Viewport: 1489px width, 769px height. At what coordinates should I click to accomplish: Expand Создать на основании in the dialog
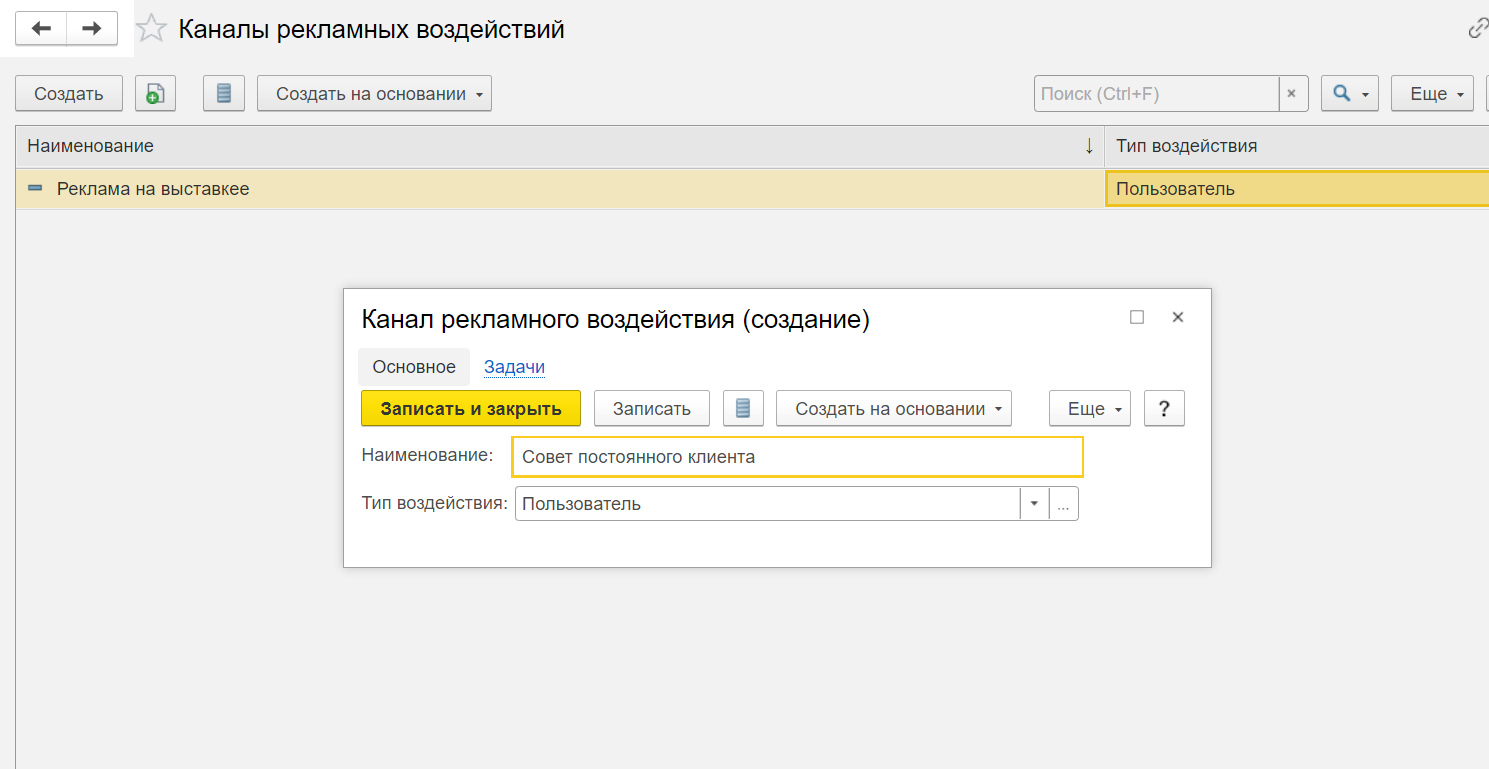point(893,409)
